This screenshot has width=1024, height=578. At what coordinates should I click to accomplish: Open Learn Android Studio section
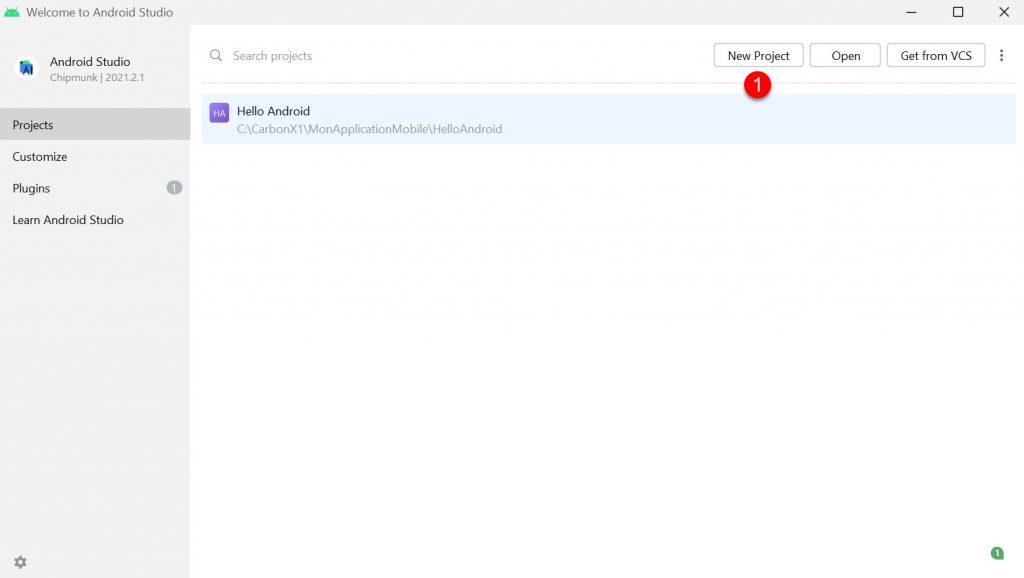[95, 219]
